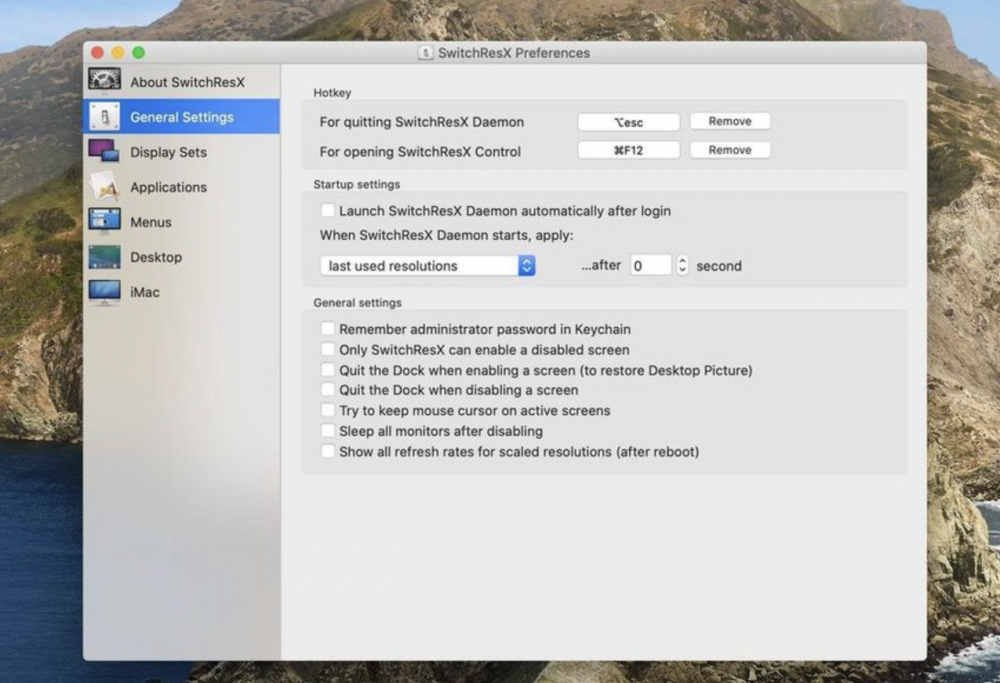Click the Applications sidebar icon
The width and height of the screenshot is (1000, 683).
(x=105, y=186)
